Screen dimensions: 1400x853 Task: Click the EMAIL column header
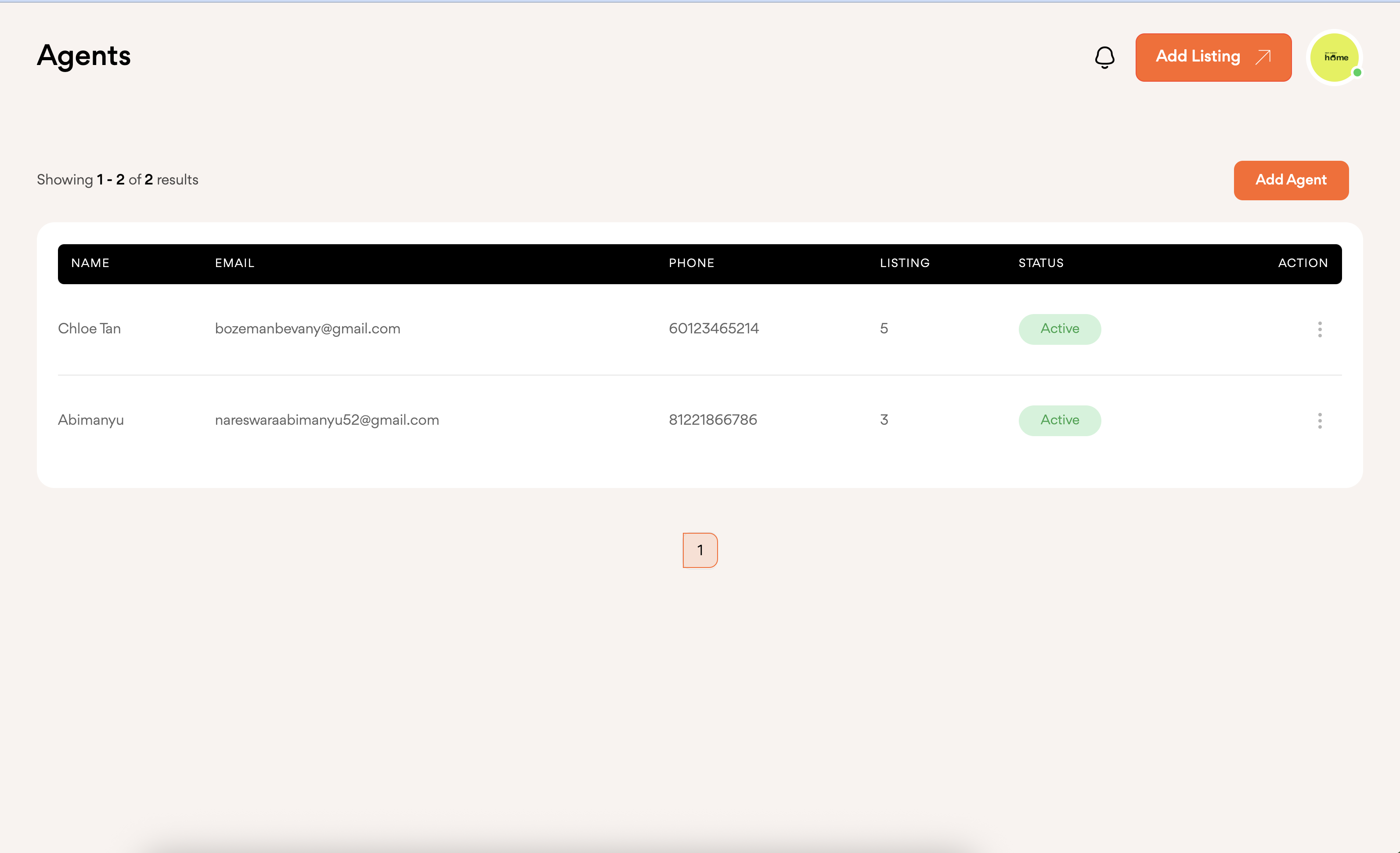[x=234, y=263]
